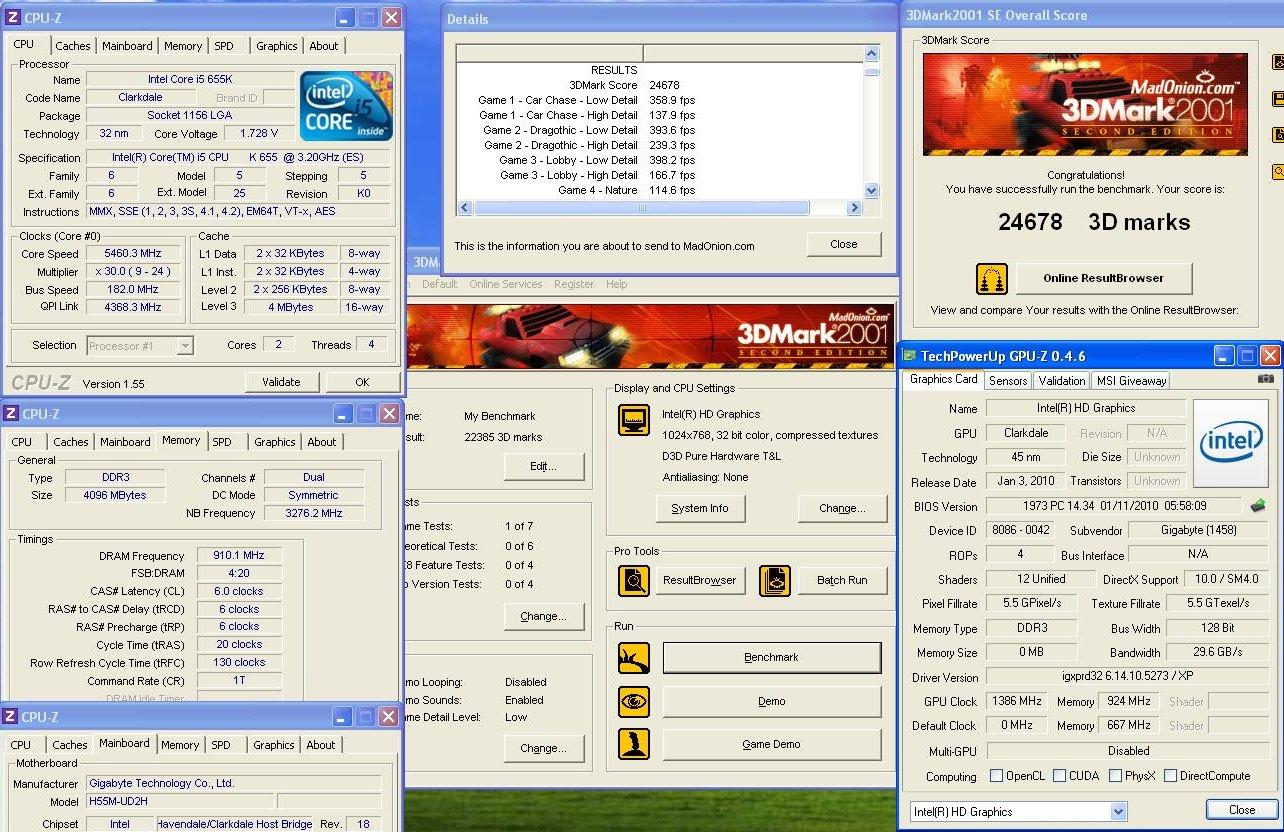This screenshot has height=832, width=1284.
Task: Click the Game Demo button
Action: coord(772,744)
